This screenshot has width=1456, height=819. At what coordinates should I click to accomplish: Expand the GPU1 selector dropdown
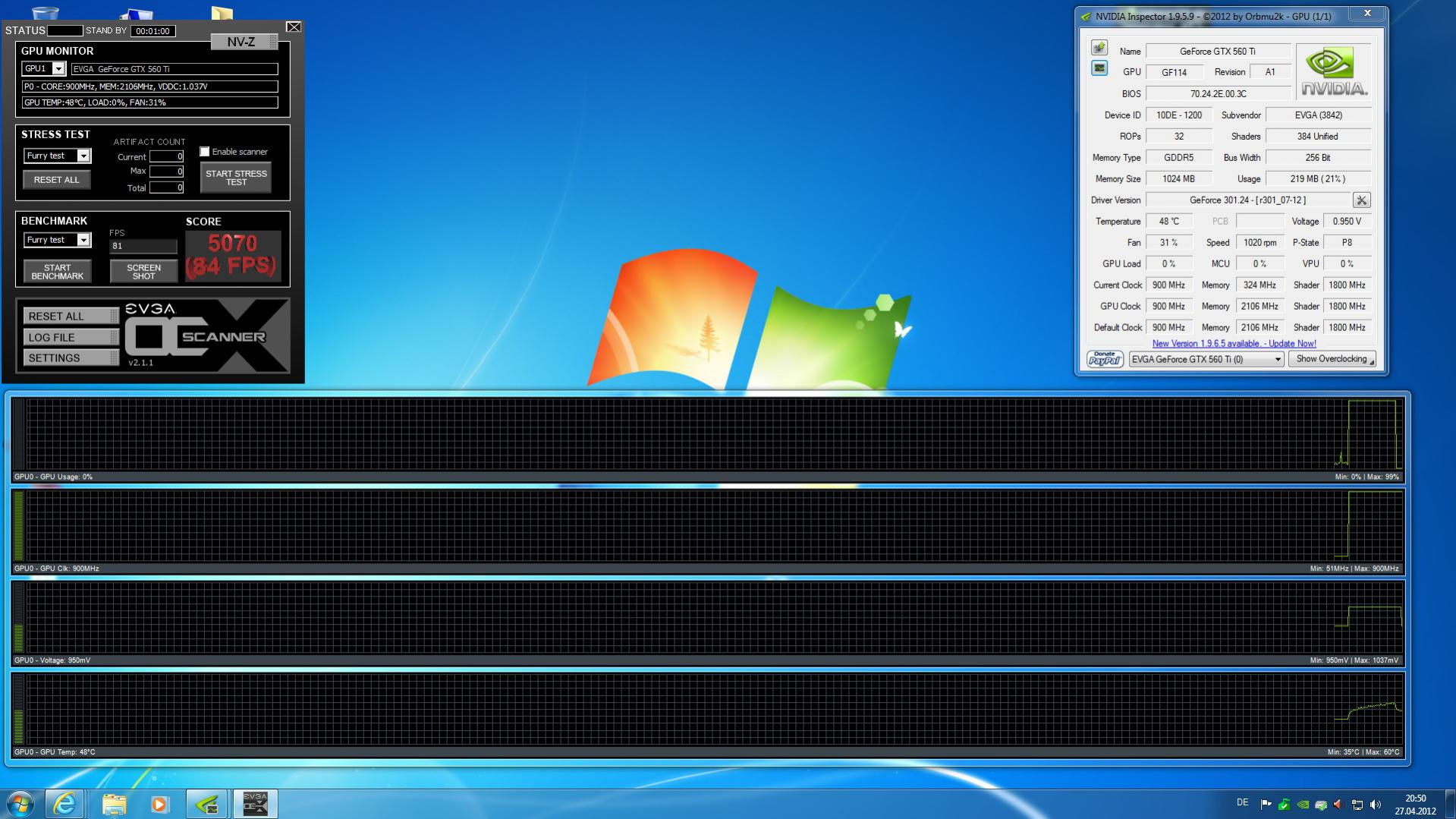[58, 68]
